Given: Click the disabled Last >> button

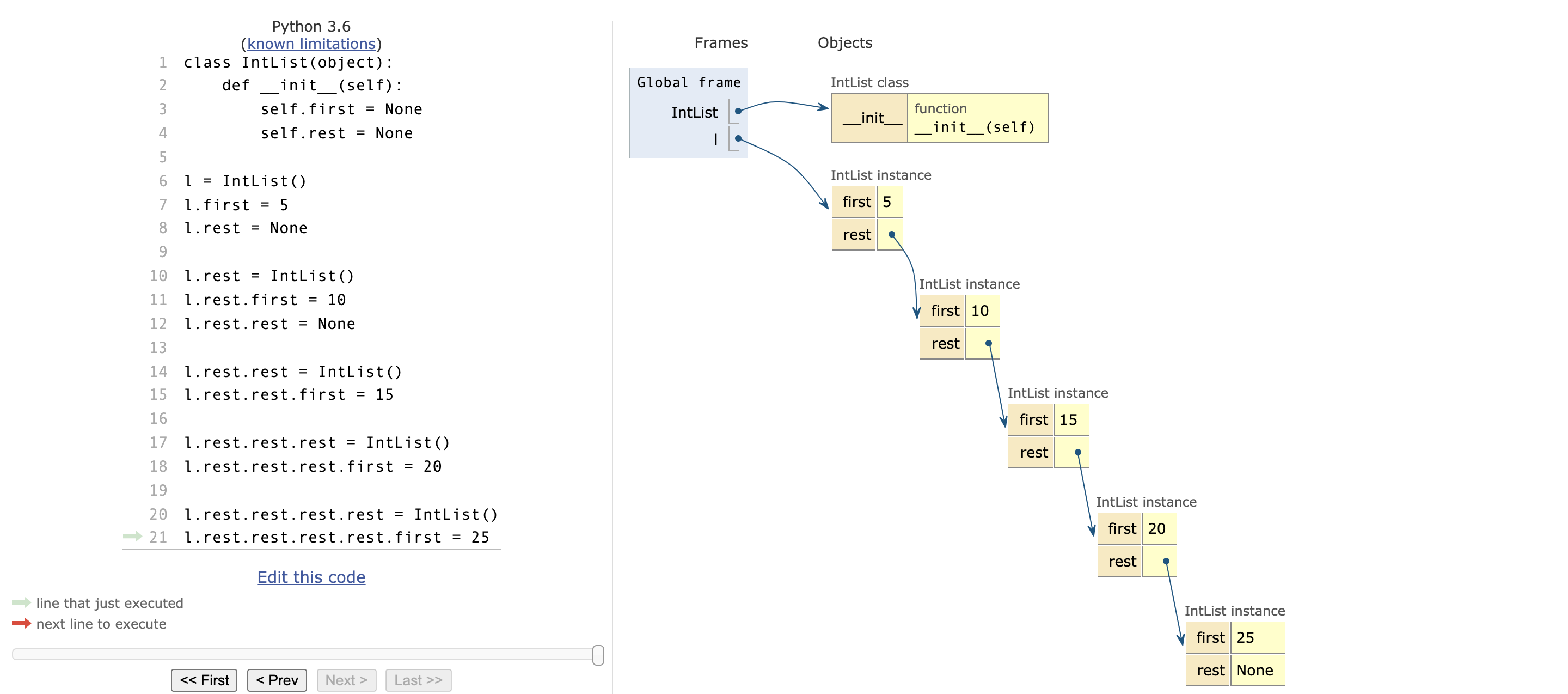Looking at the screenshot, I should pos(418,679).
